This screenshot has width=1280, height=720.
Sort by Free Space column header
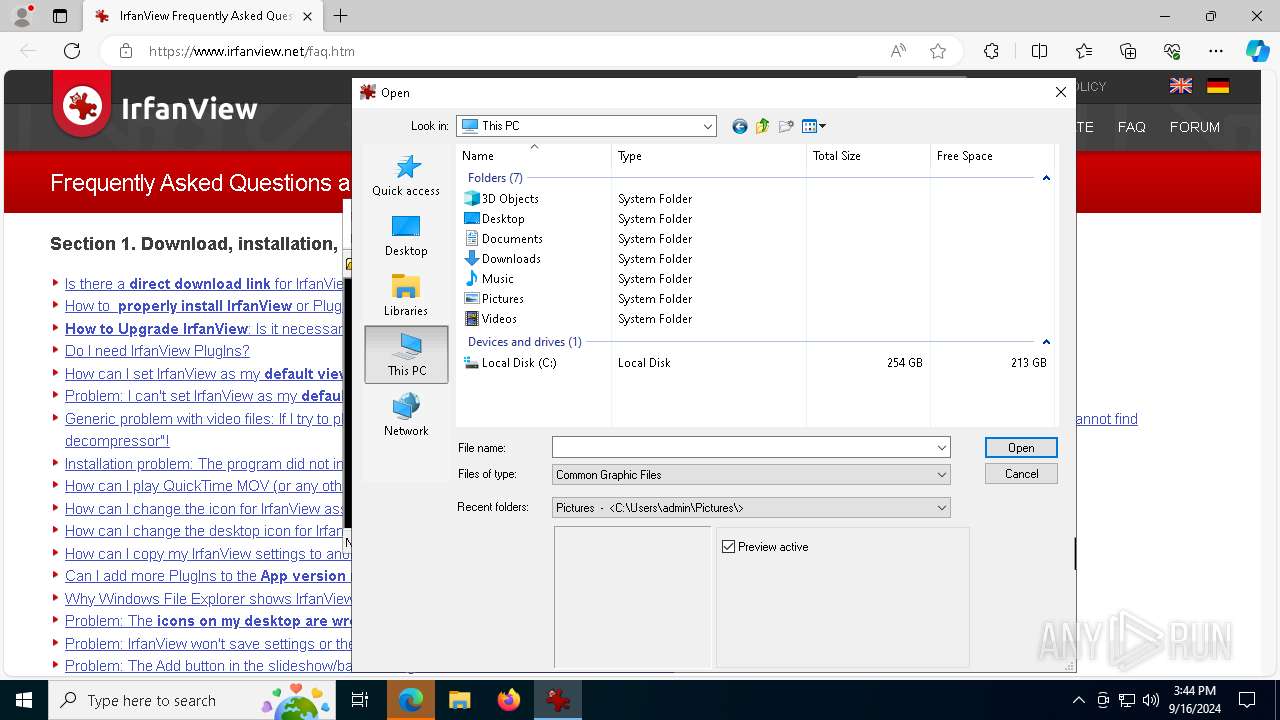coord(992,156)
